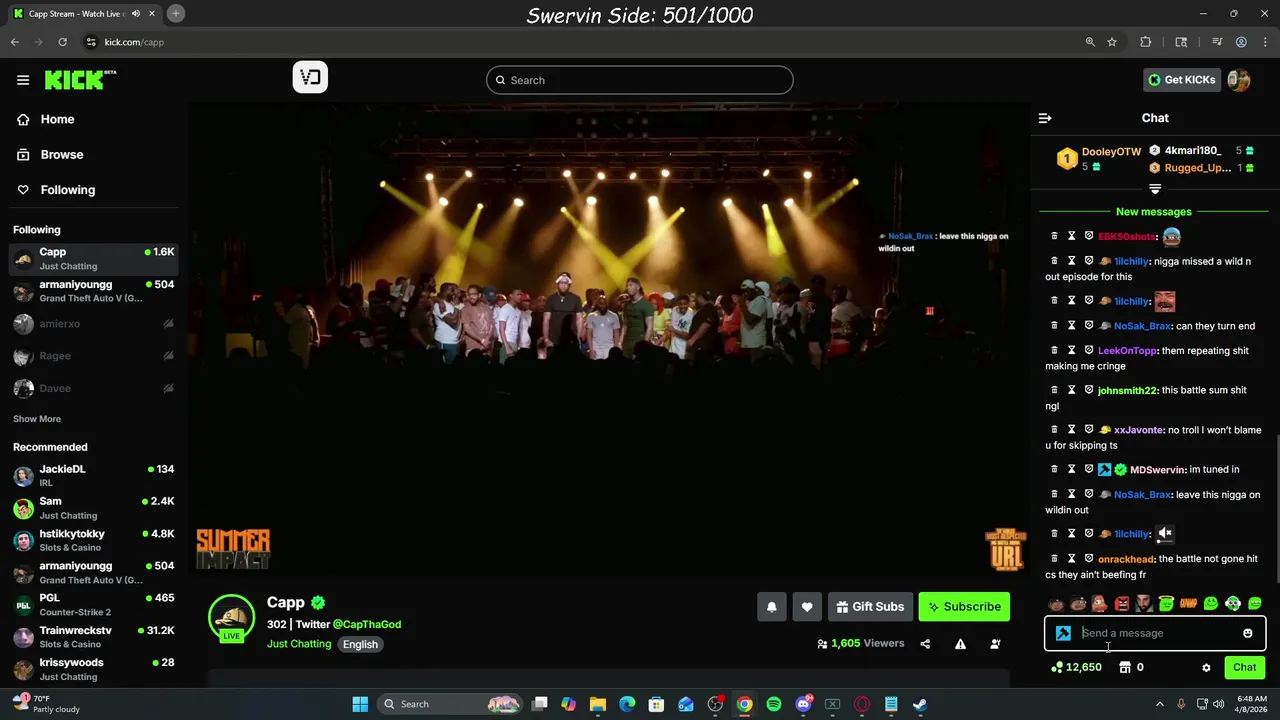This screenshot has height=720, width=1280.
Task: Open Discord from the taskbar
Action: point(803,704)
